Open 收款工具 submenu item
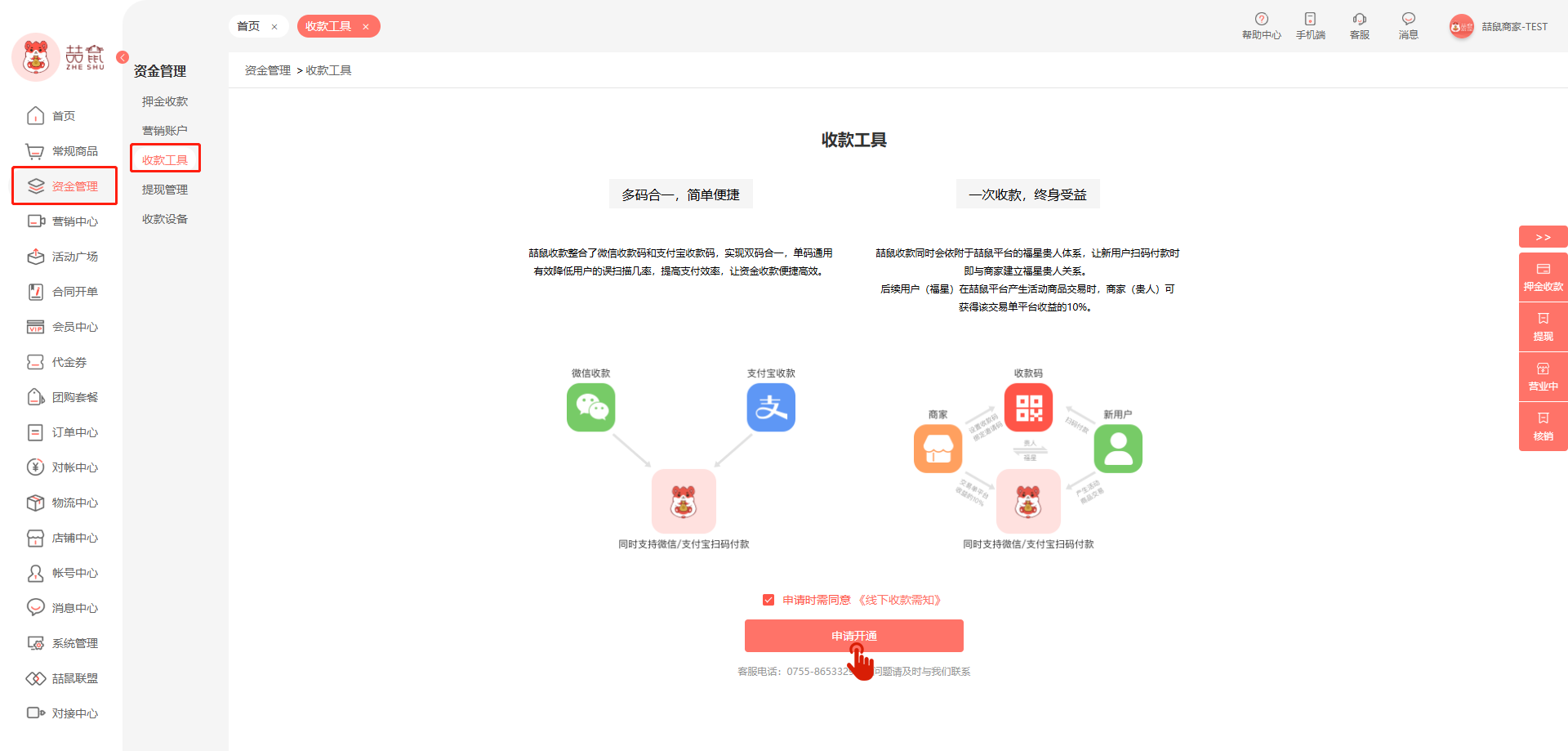 [x=165, y=160]
